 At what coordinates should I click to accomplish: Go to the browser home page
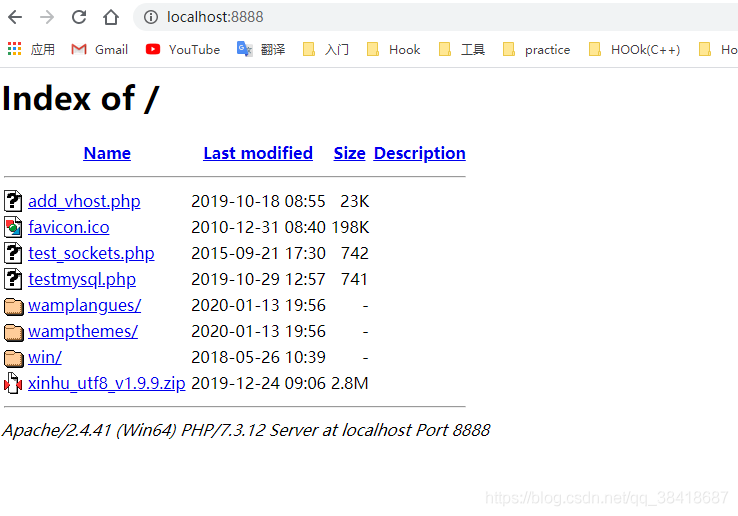click(111, 17)
